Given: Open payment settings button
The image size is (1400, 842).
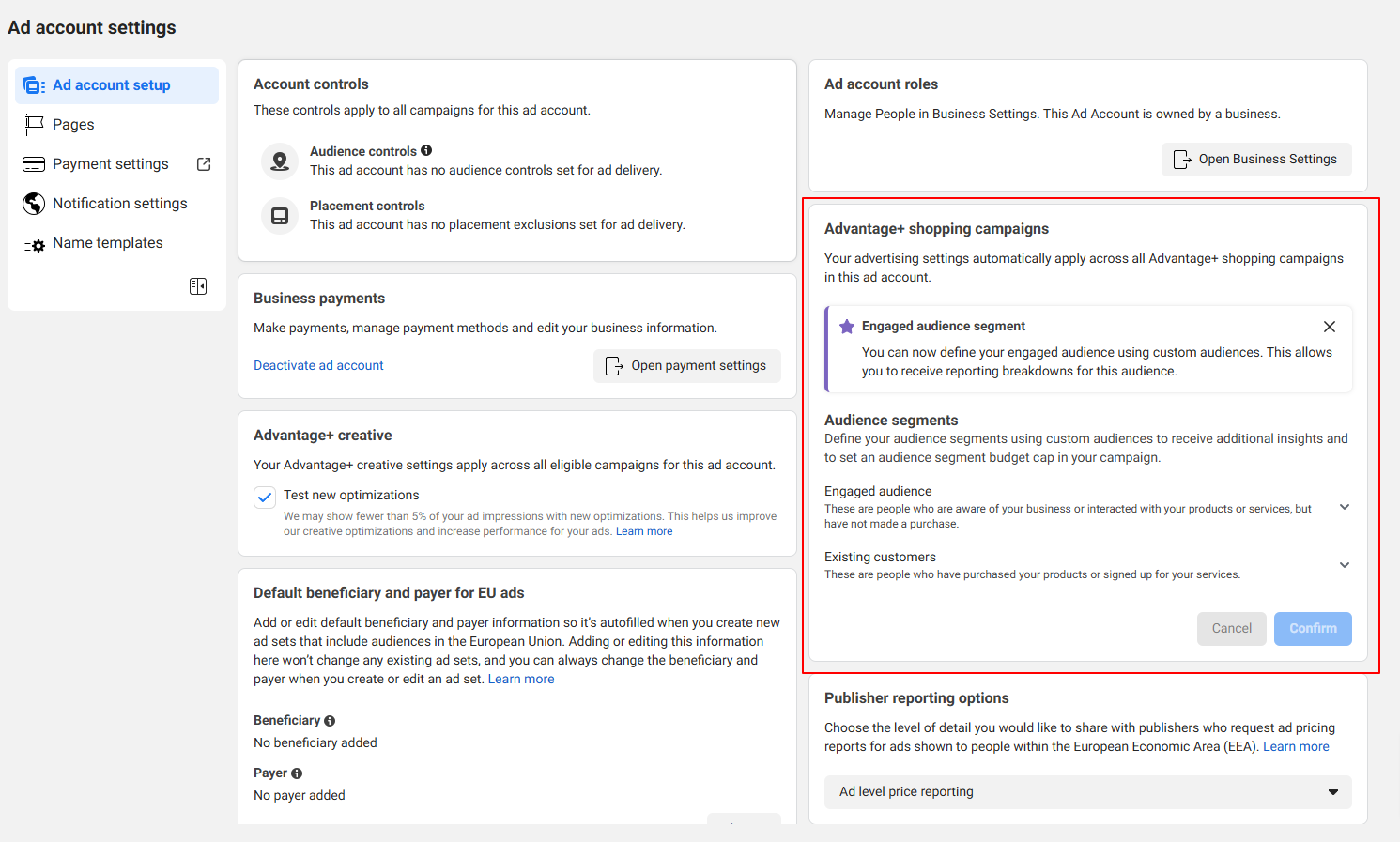Looking at the screenshot, I should [x=687, y=366].
